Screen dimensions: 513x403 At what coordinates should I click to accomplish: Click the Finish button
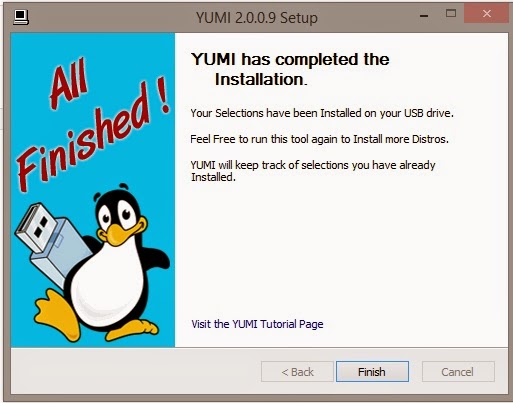(x=372, y=372)
